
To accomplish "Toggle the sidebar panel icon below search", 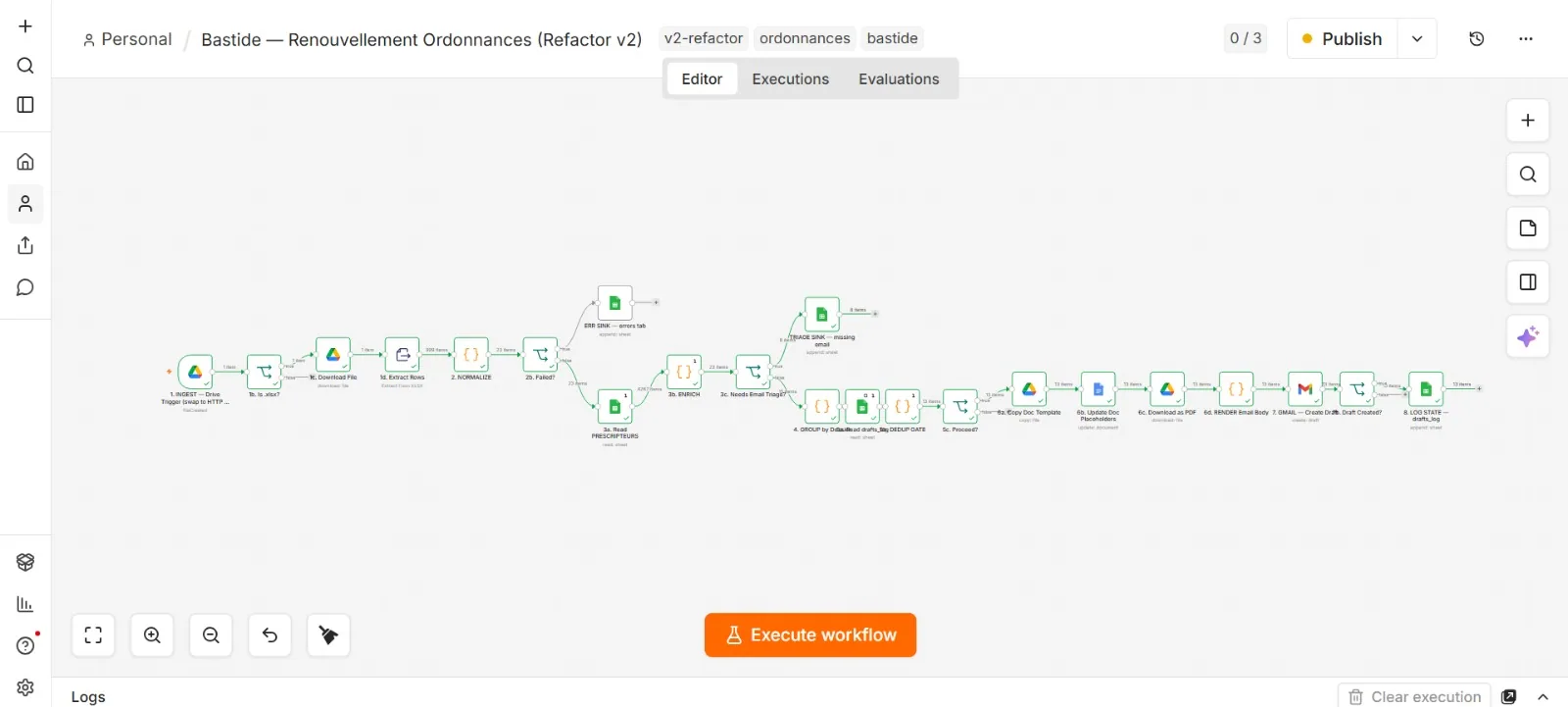I will [25, 105].
